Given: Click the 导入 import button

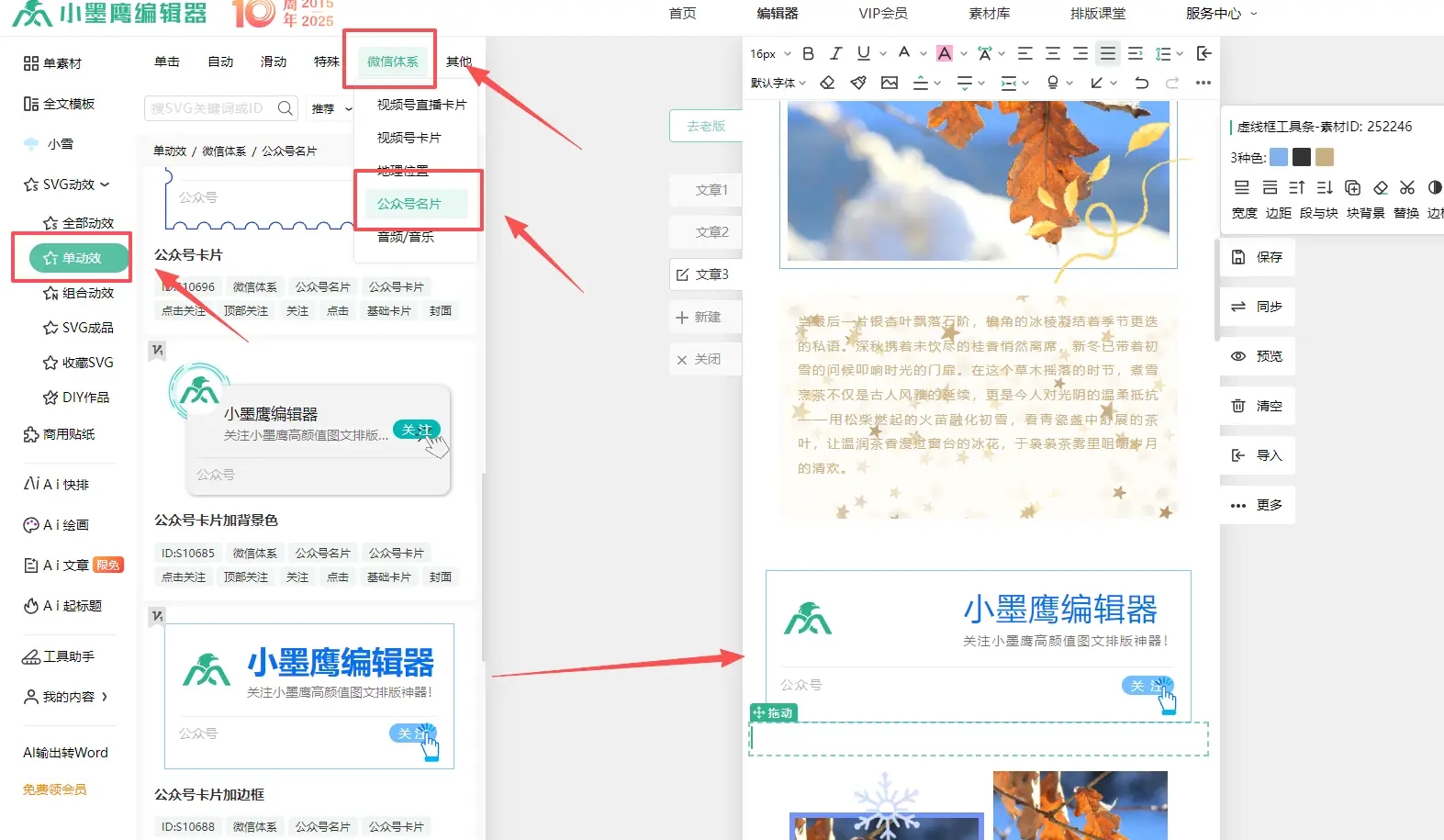Looking at the screenshot, I should pos(1258,455).
